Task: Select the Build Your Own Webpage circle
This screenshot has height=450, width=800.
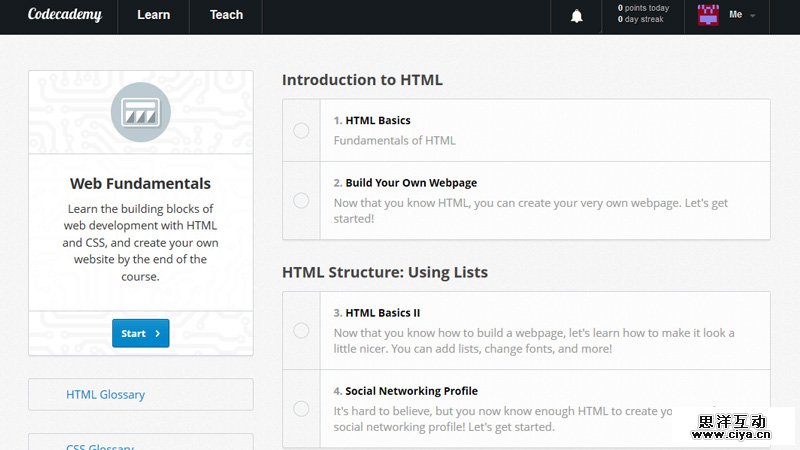Action: click(x=301, y=201)
